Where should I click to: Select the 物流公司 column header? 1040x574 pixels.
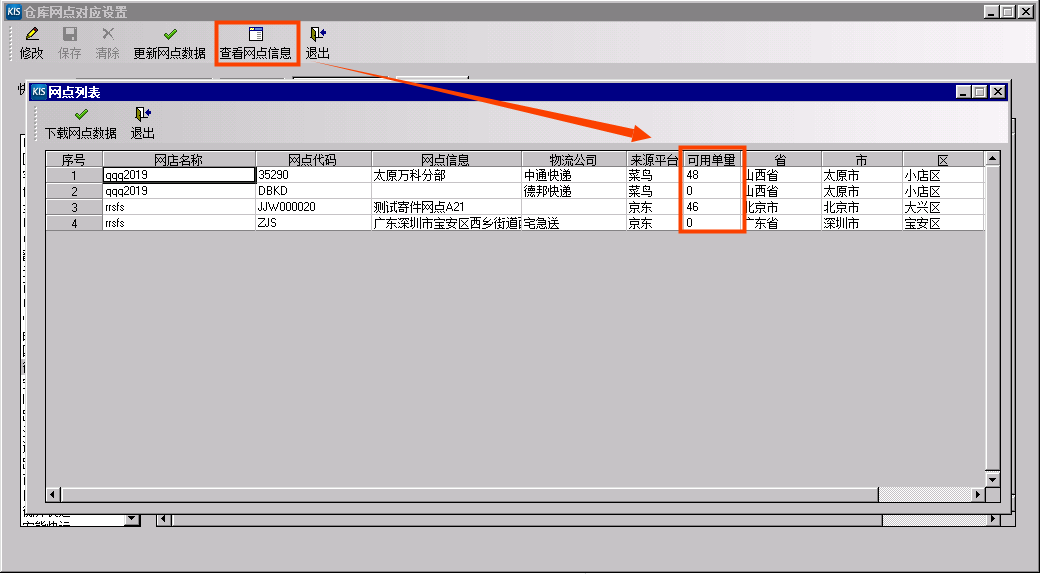[574, 160]
